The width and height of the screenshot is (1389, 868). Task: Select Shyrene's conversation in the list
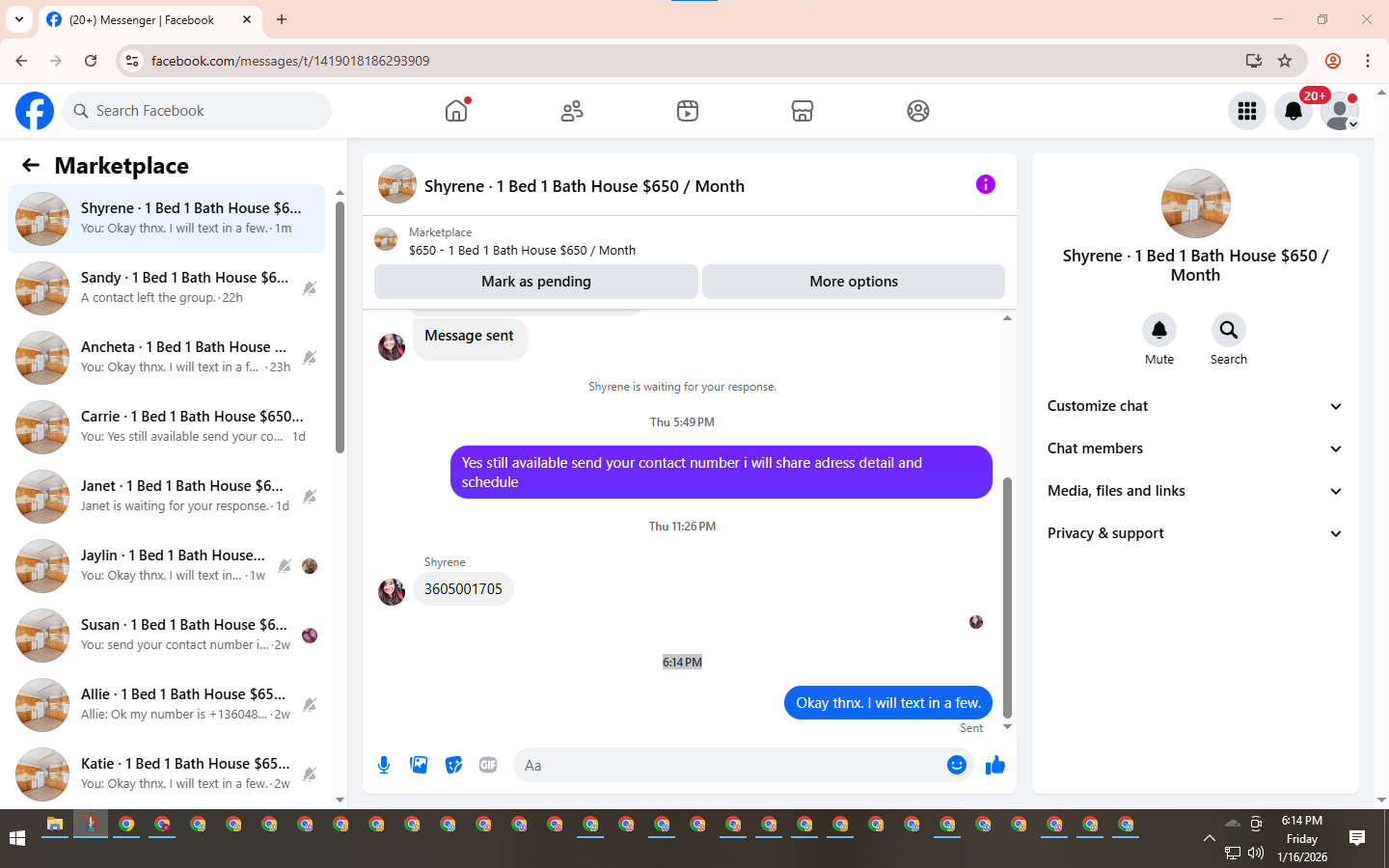[x=167, y=219]
